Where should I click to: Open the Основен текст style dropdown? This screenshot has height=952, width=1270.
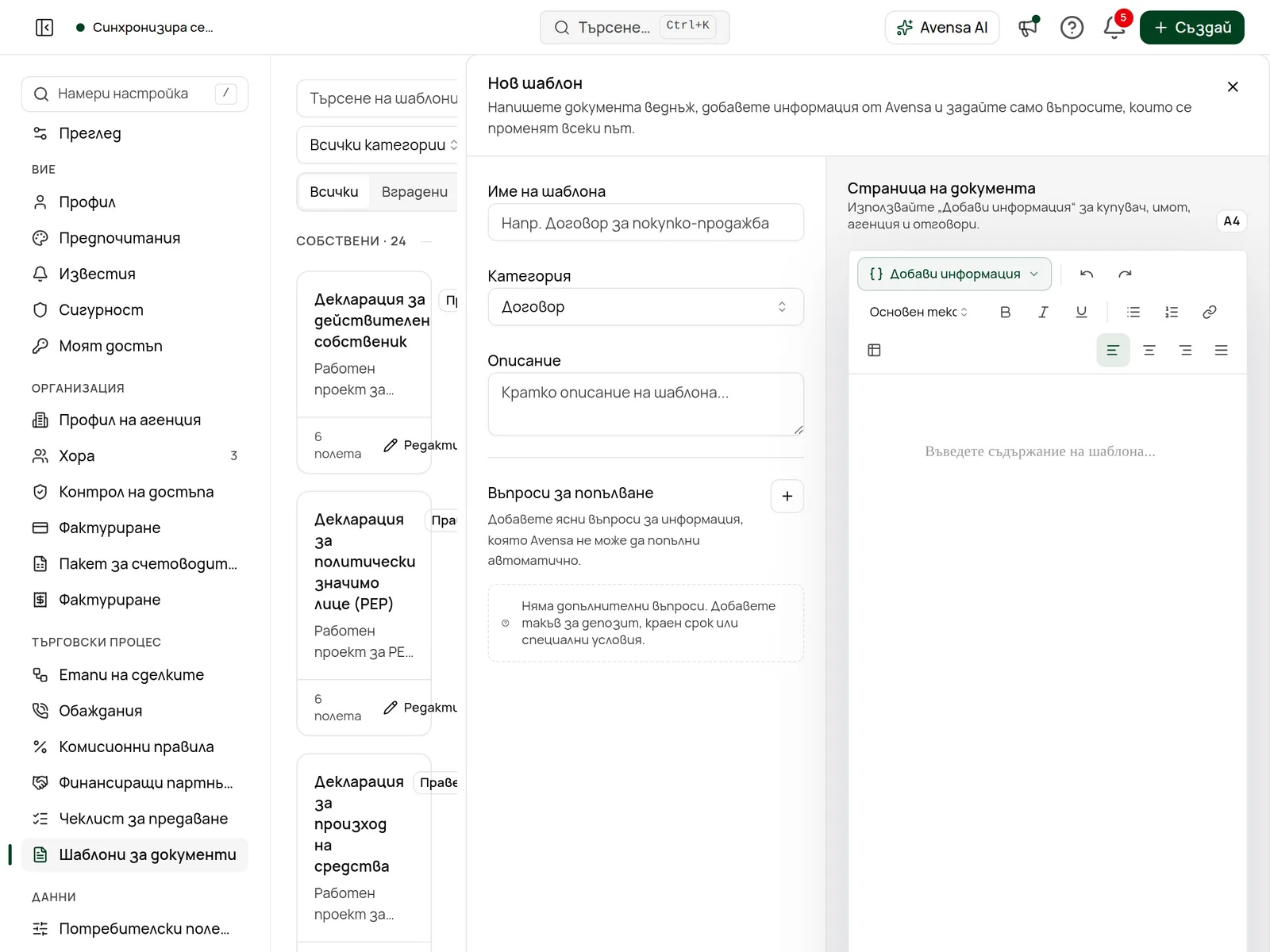pyautogui.click(x=918, y=312)
